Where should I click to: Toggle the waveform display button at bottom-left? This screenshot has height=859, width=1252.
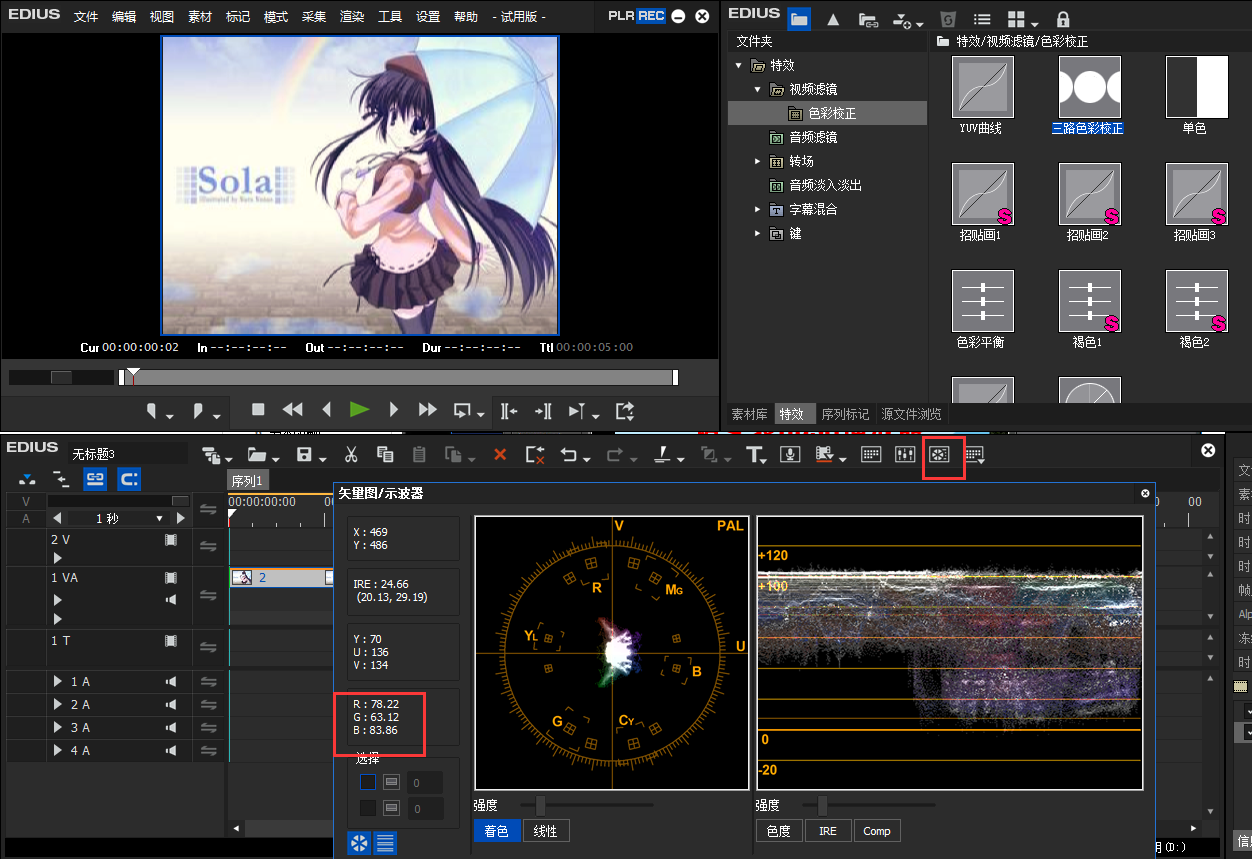[x=385, y=843]
